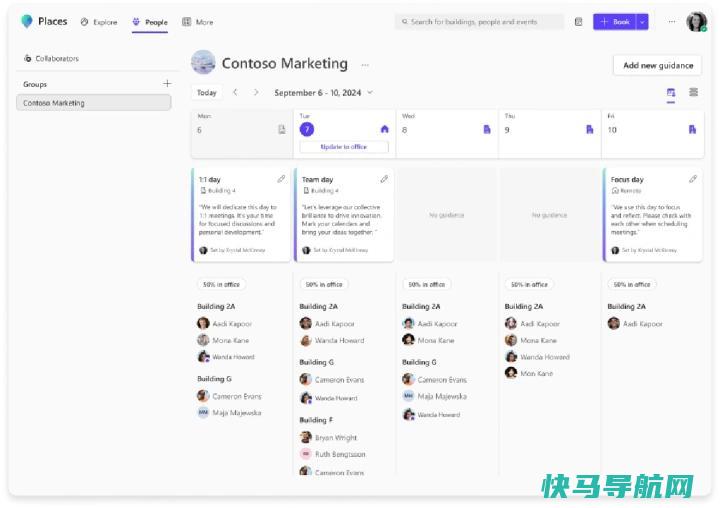This screenshot has width=720, height=508.
Task: Select Tuesday 7 date circle
Action: tap(307, 130)
